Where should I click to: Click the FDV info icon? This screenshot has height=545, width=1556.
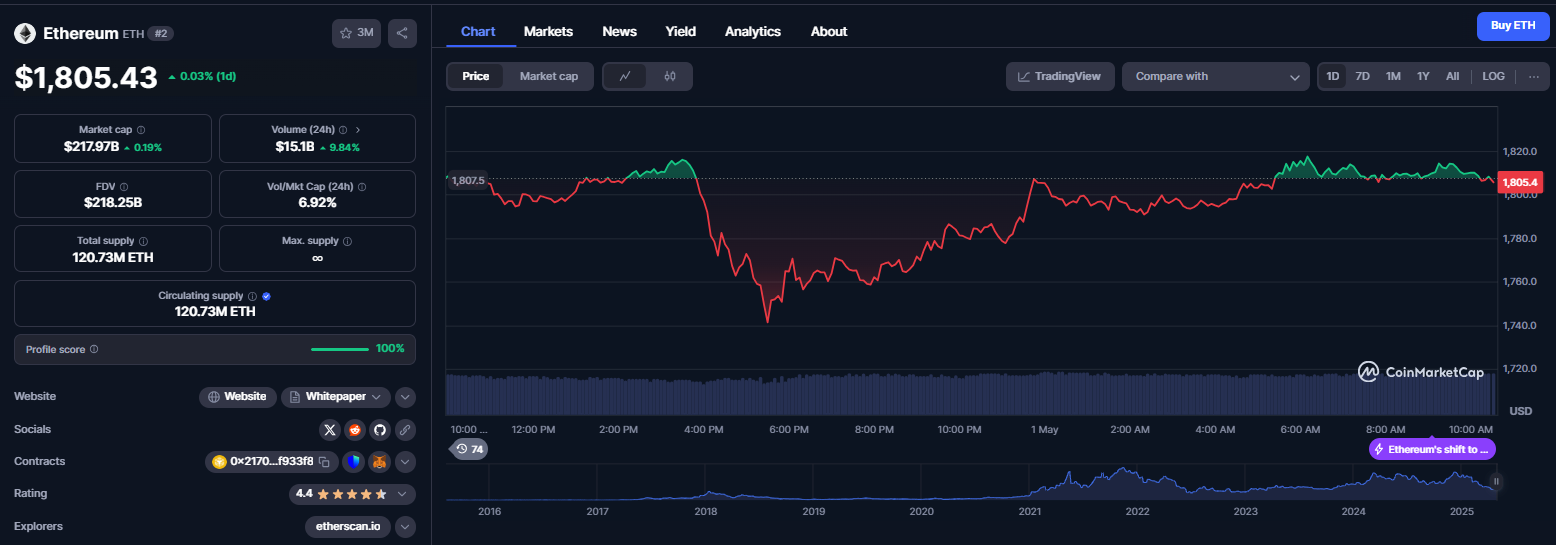[x=123, y=186]
